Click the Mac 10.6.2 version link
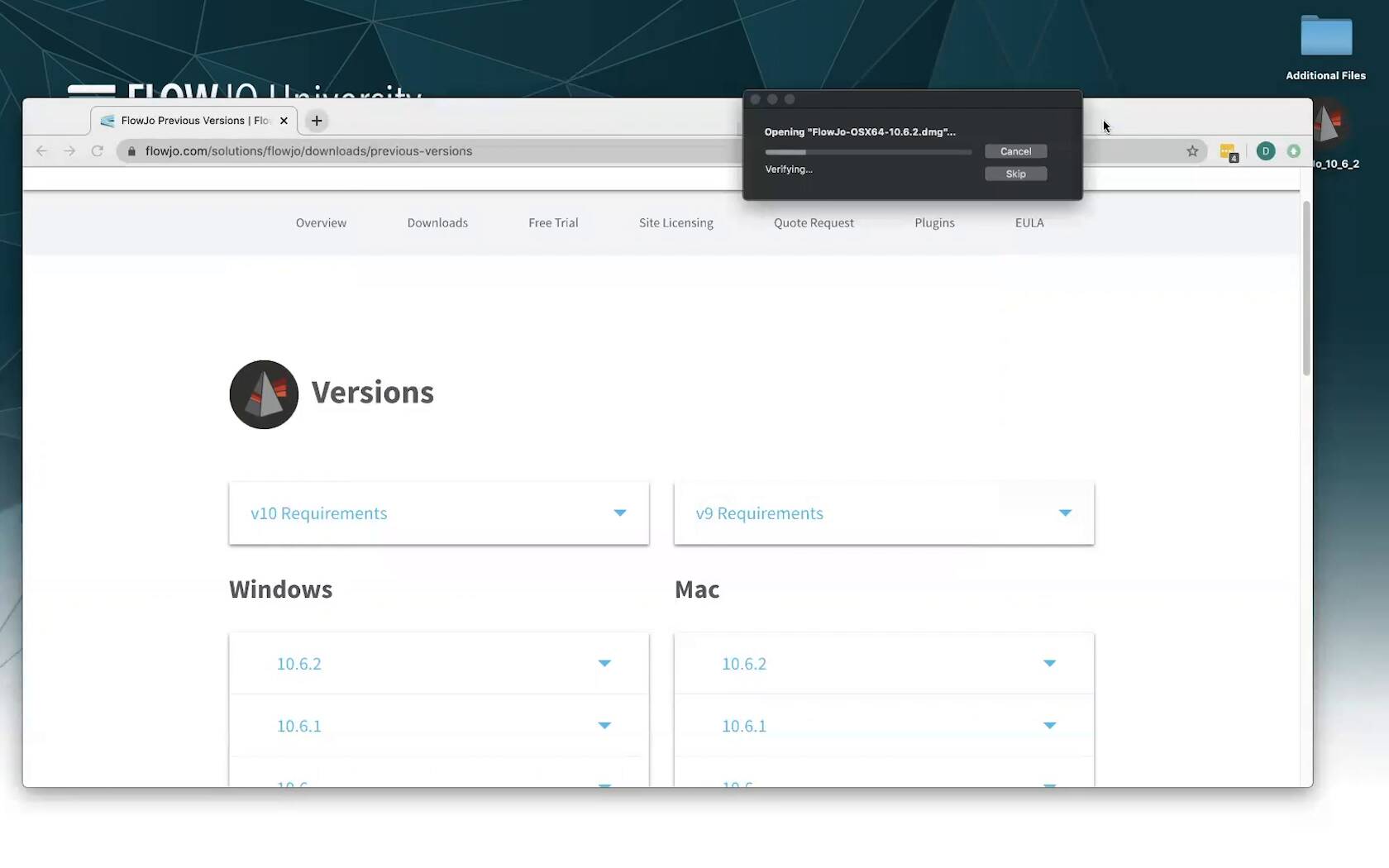The image size is (1389, 868). point(744,664)
